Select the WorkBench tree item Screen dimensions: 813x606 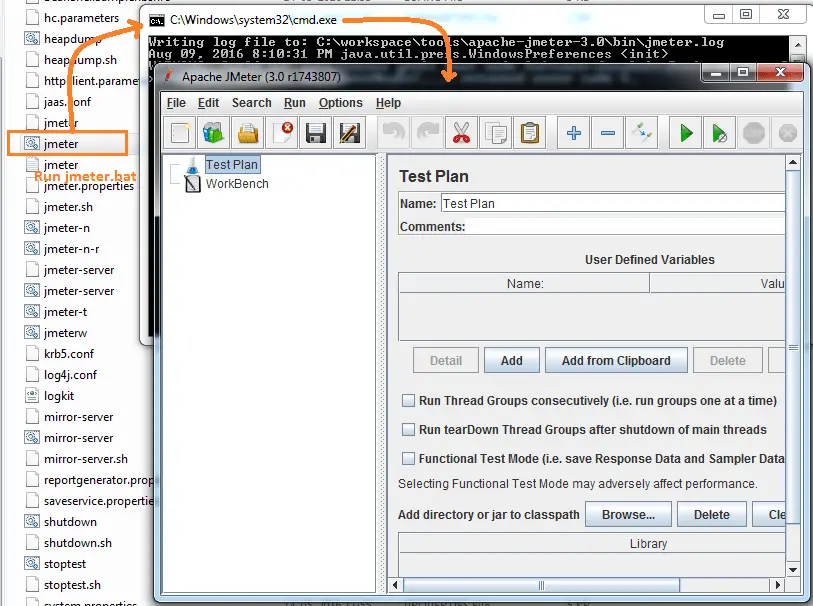click(x=237, y=184)
